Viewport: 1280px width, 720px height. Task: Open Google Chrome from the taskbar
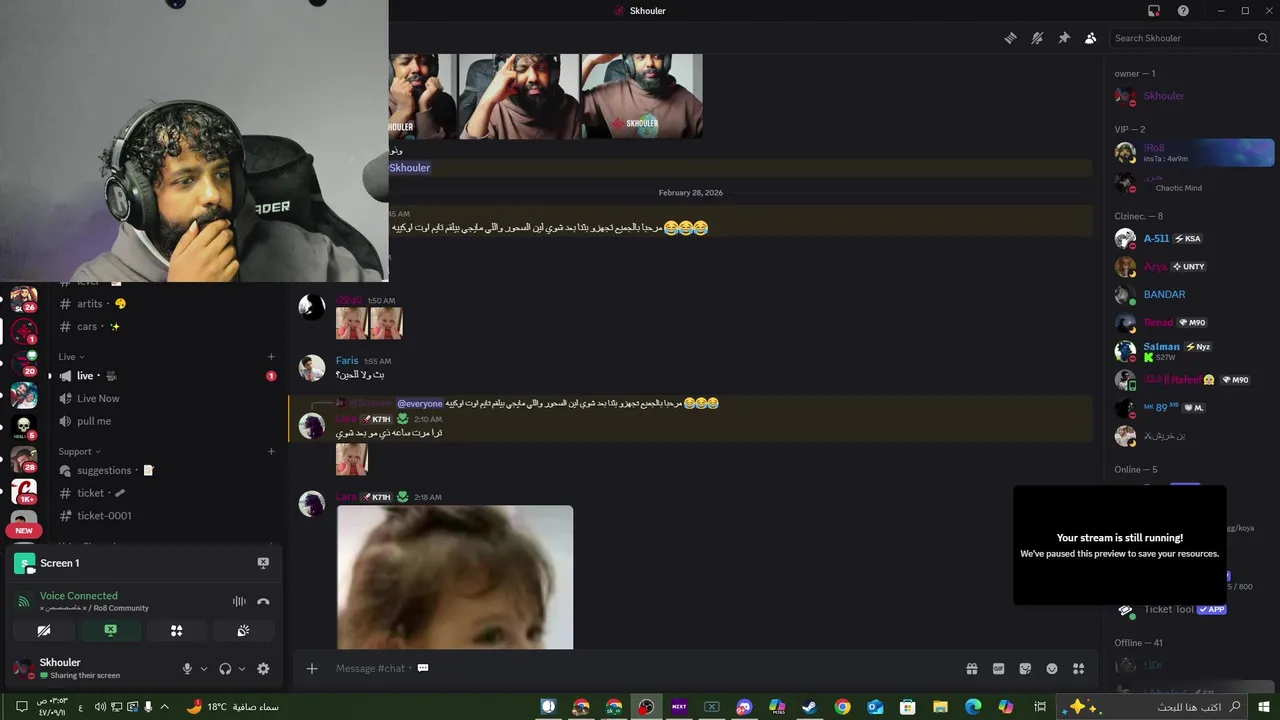click(x=843, y=707)
